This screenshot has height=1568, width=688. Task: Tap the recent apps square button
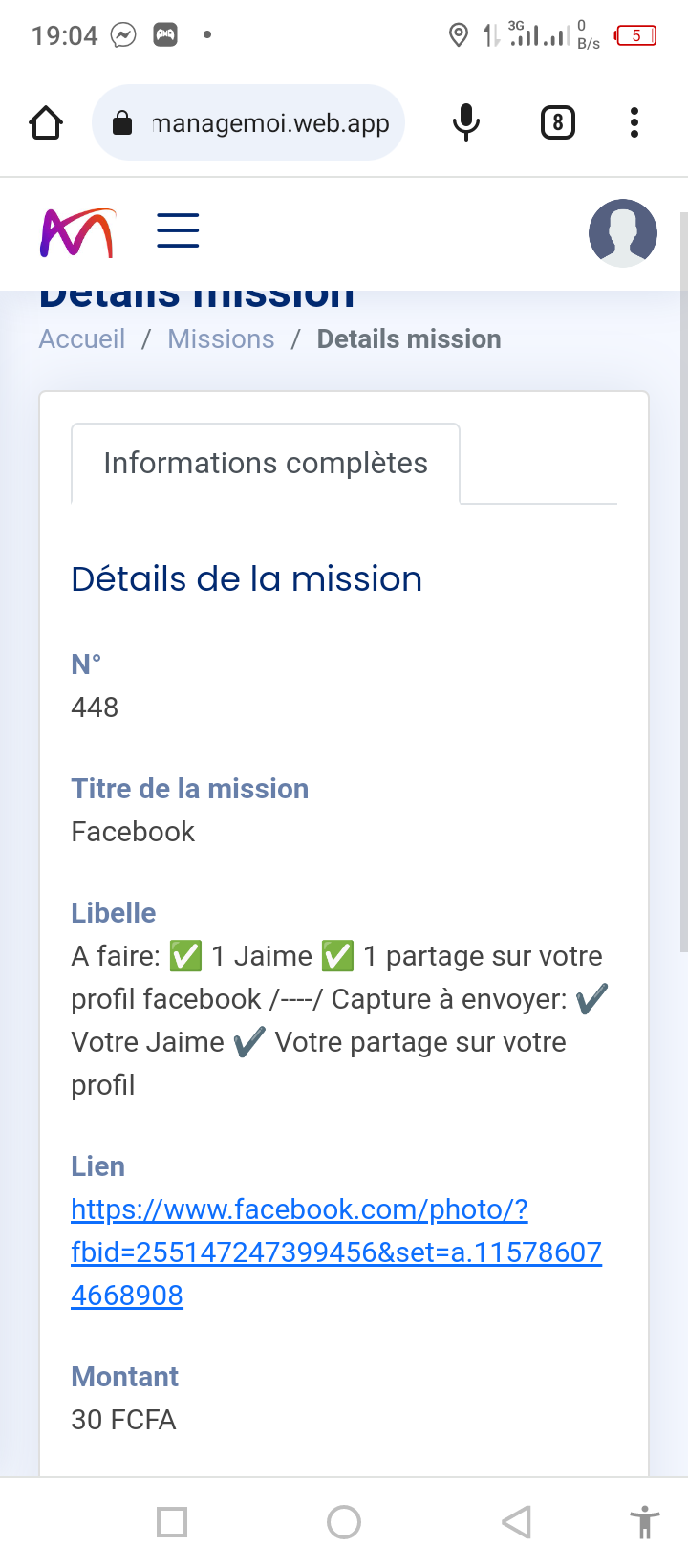coord(172,1521)
